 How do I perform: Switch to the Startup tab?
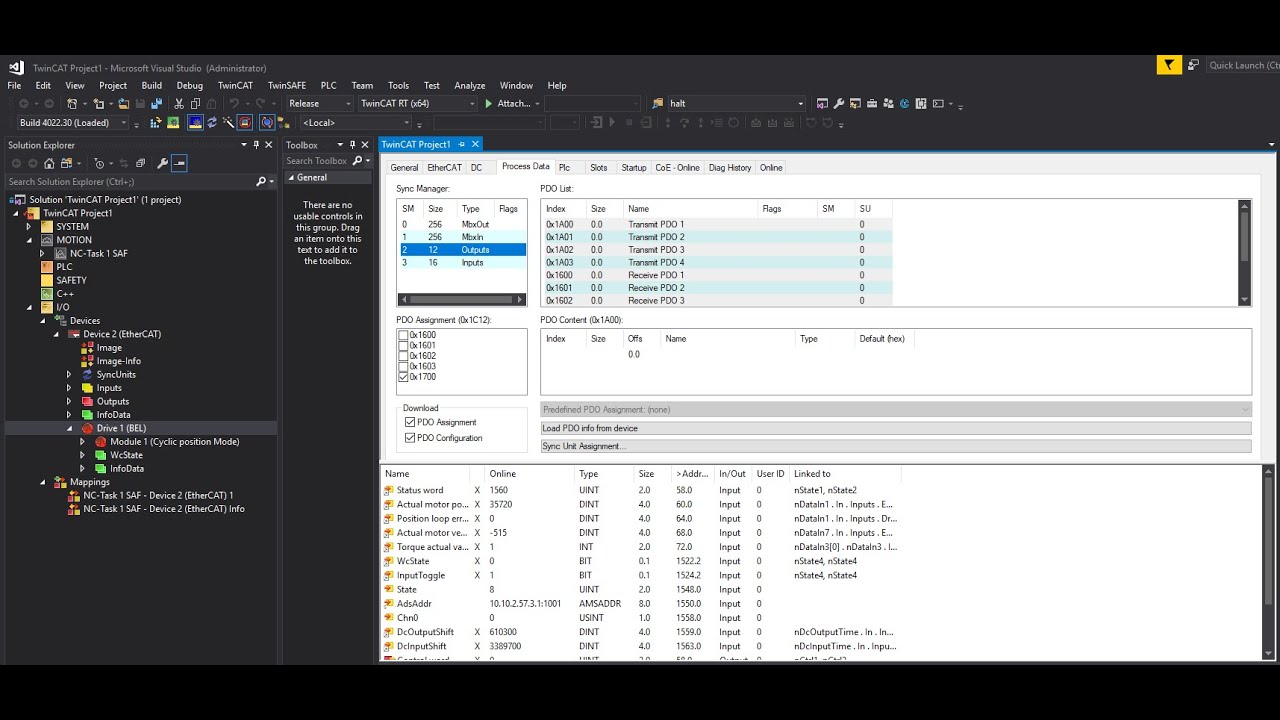point(634,167)
